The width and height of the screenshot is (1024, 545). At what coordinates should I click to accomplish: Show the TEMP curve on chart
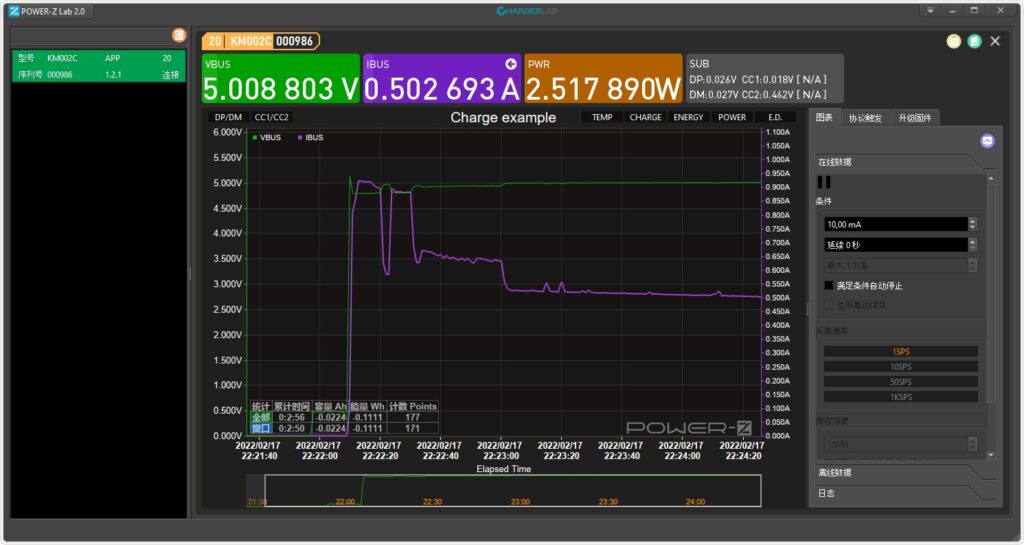(x=601, y=117)
